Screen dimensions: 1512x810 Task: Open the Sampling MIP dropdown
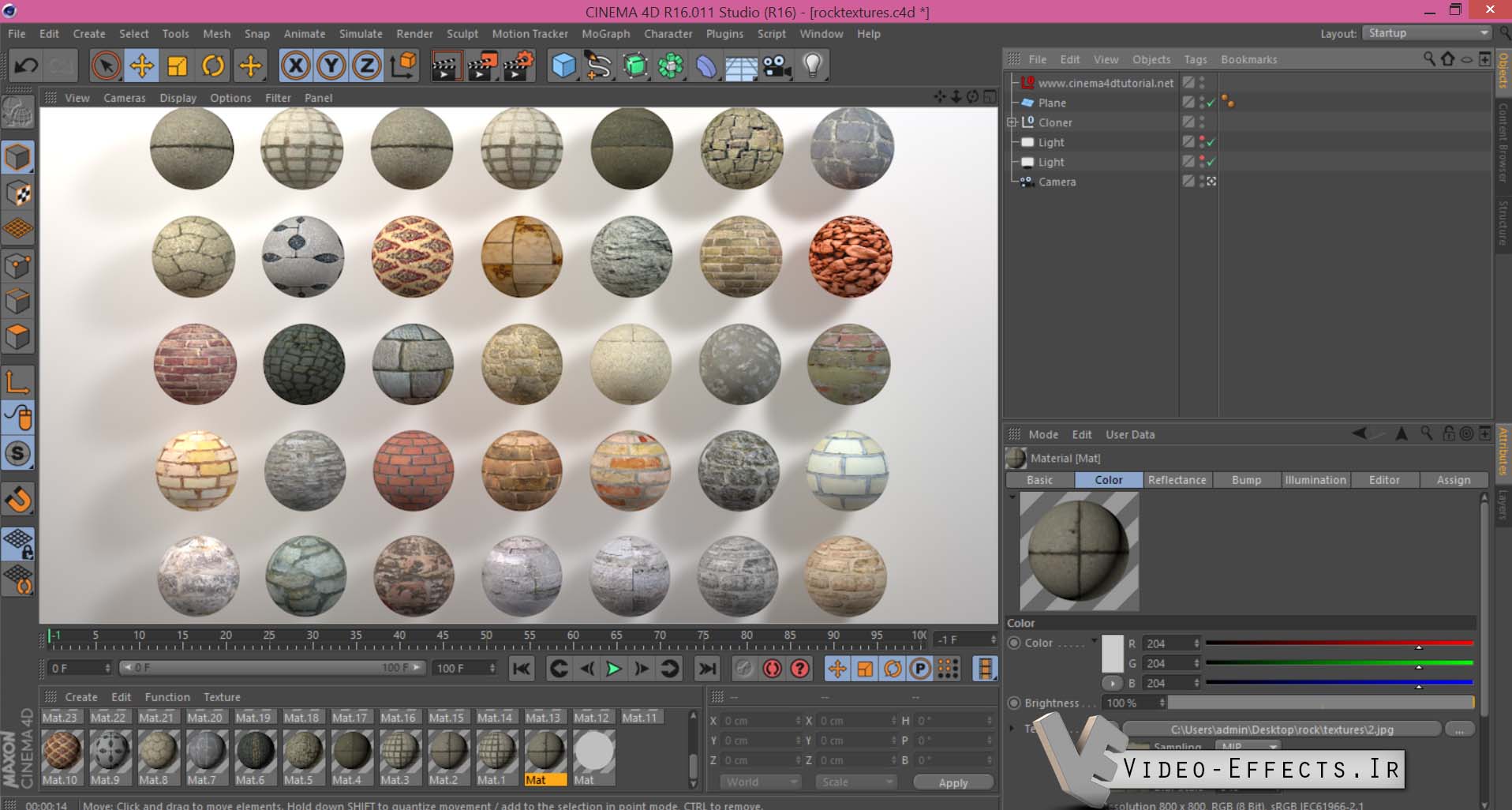[x=1248, y=747]
